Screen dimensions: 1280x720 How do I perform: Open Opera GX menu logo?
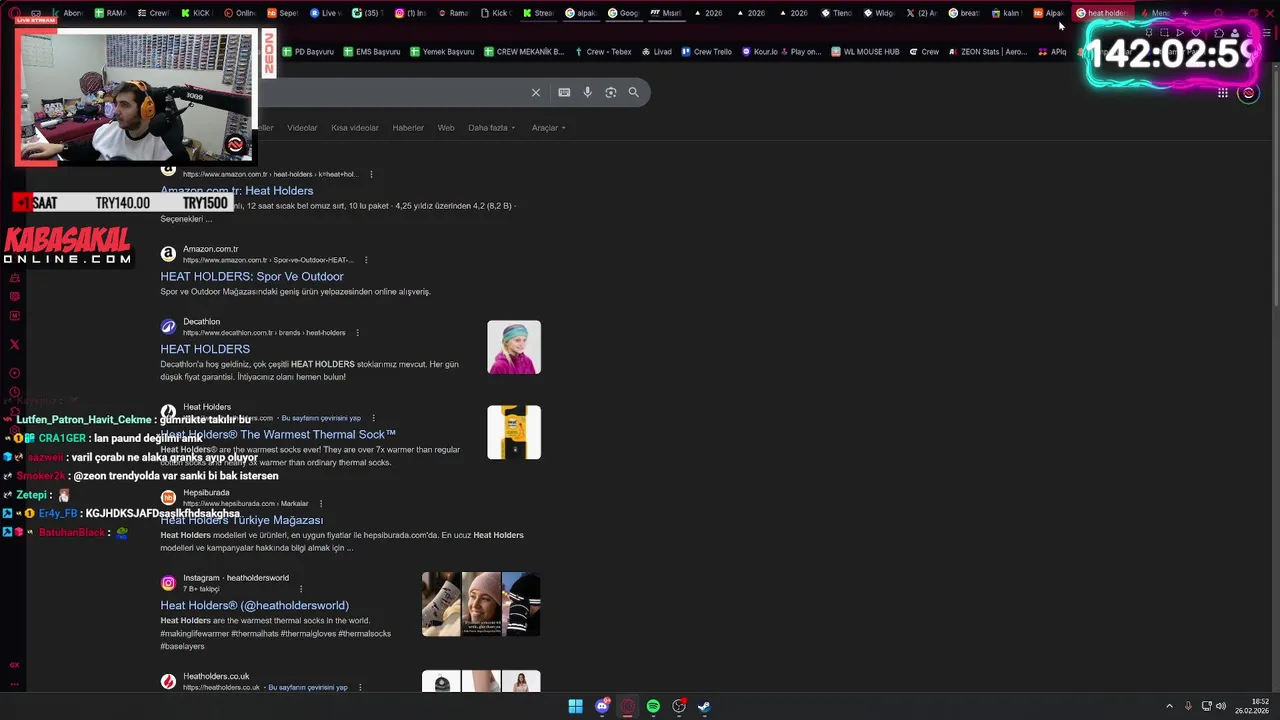pos(14,13)
